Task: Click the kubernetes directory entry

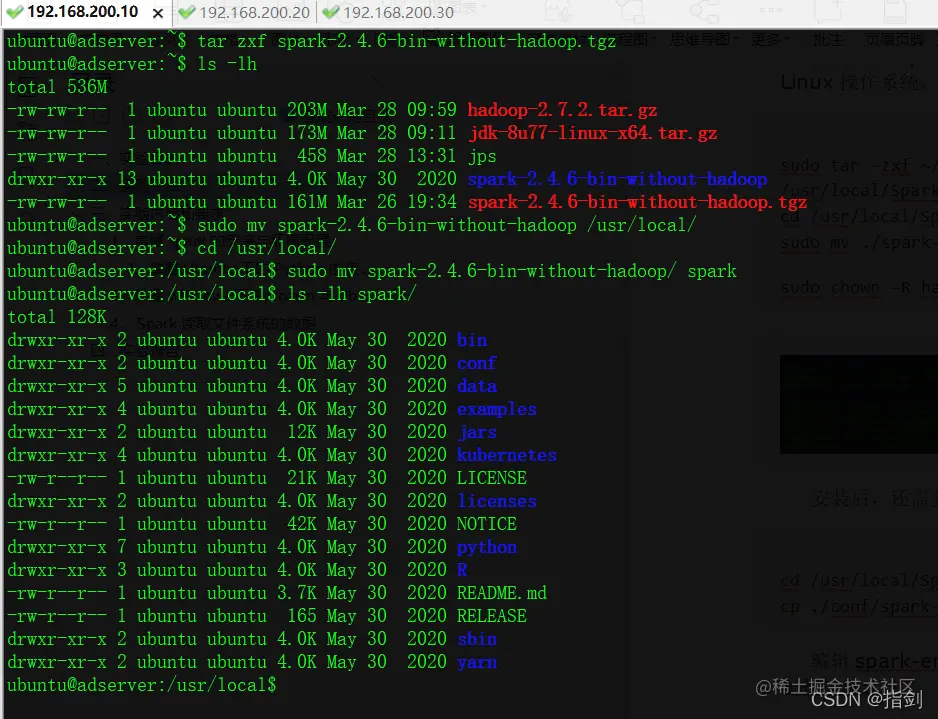Action: point(507,455)
